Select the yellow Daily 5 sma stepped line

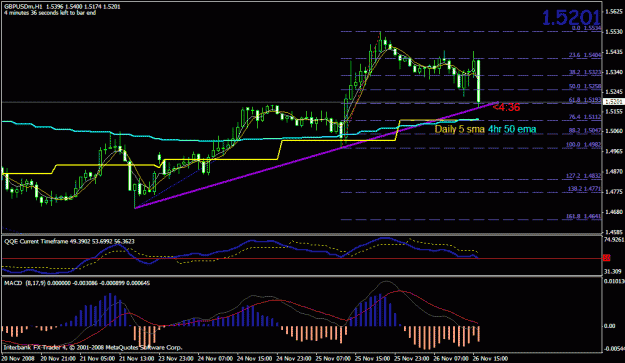(x=239, y=159)
